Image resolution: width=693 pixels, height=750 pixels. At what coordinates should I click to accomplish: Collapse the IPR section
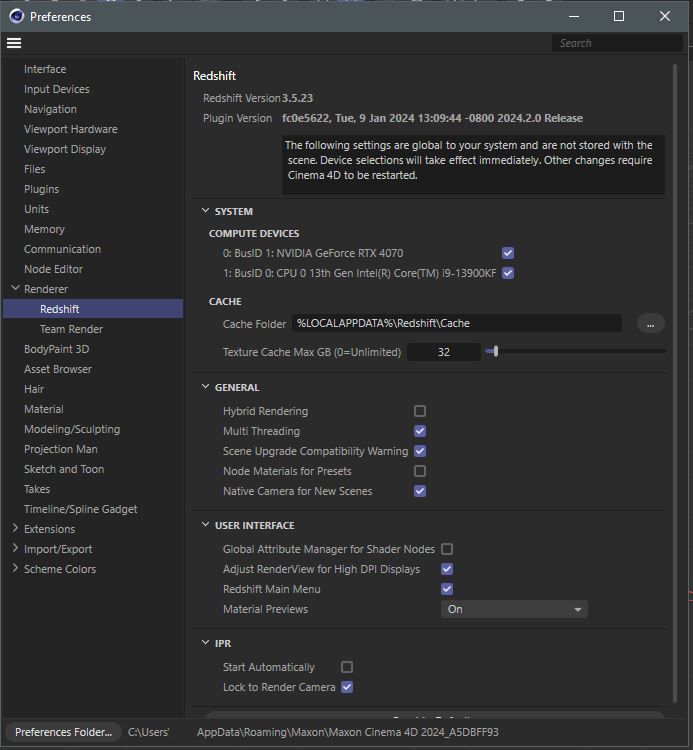pyautogui.click(x=205, y=643)
